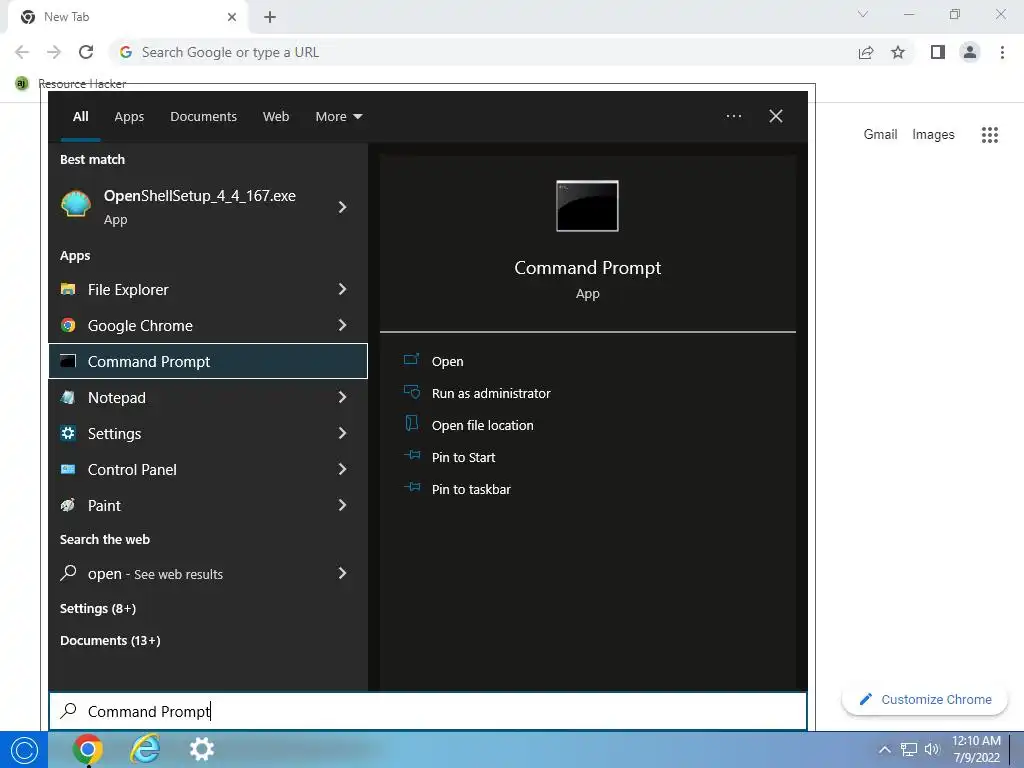1024x768 pixels.
Task: Expand Paint result arrow
Action: tap(343, 505)
